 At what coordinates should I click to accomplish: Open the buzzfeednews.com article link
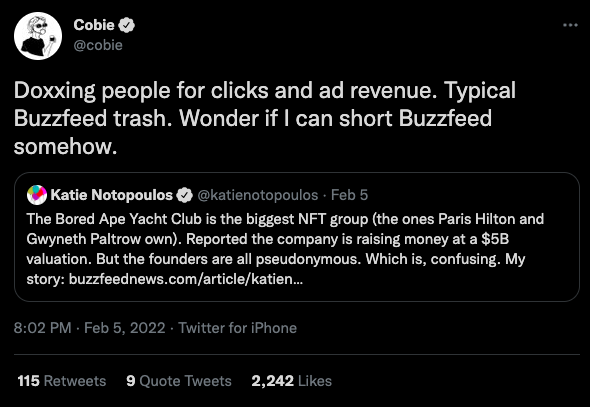pyautogui.click(x=186, y=279)
